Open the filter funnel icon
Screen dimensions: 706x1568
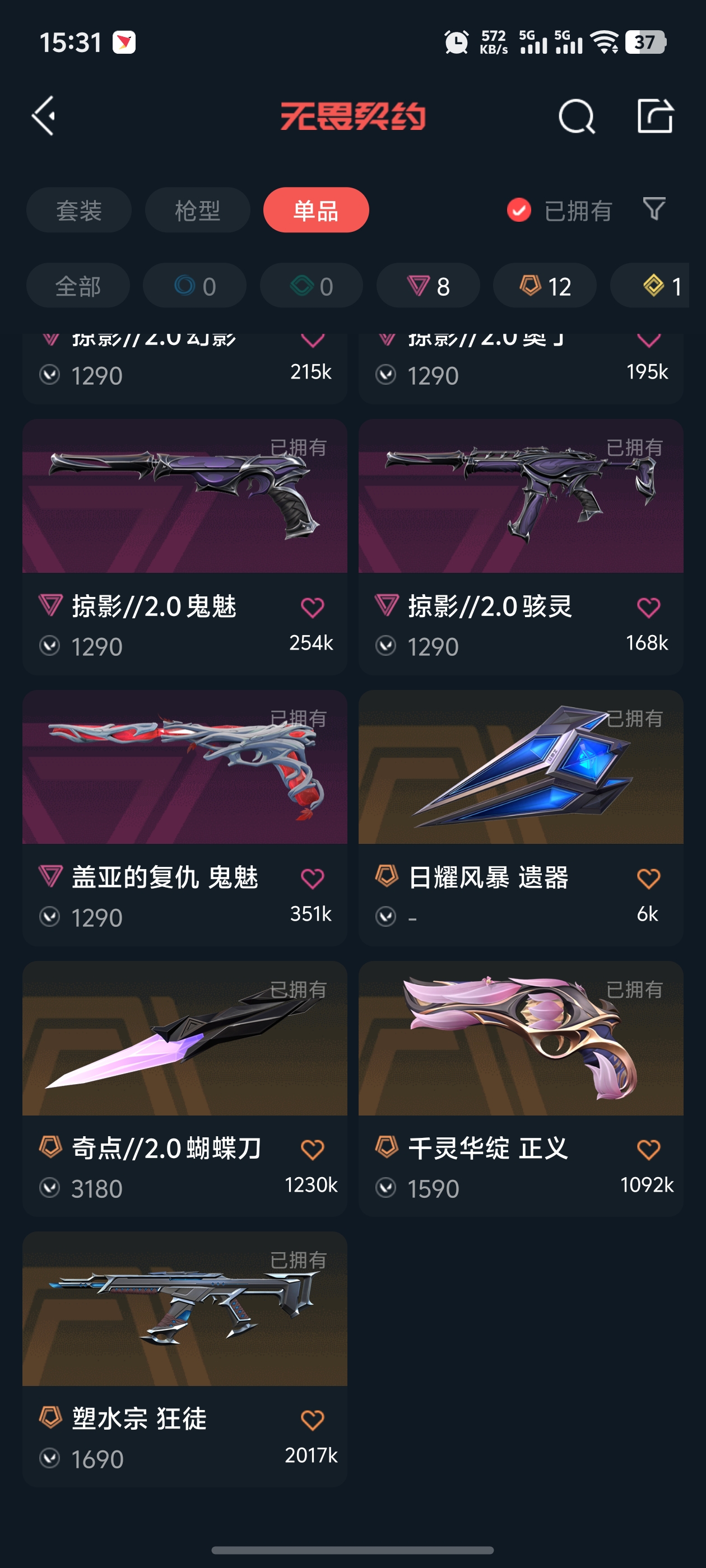click(654, 209)
